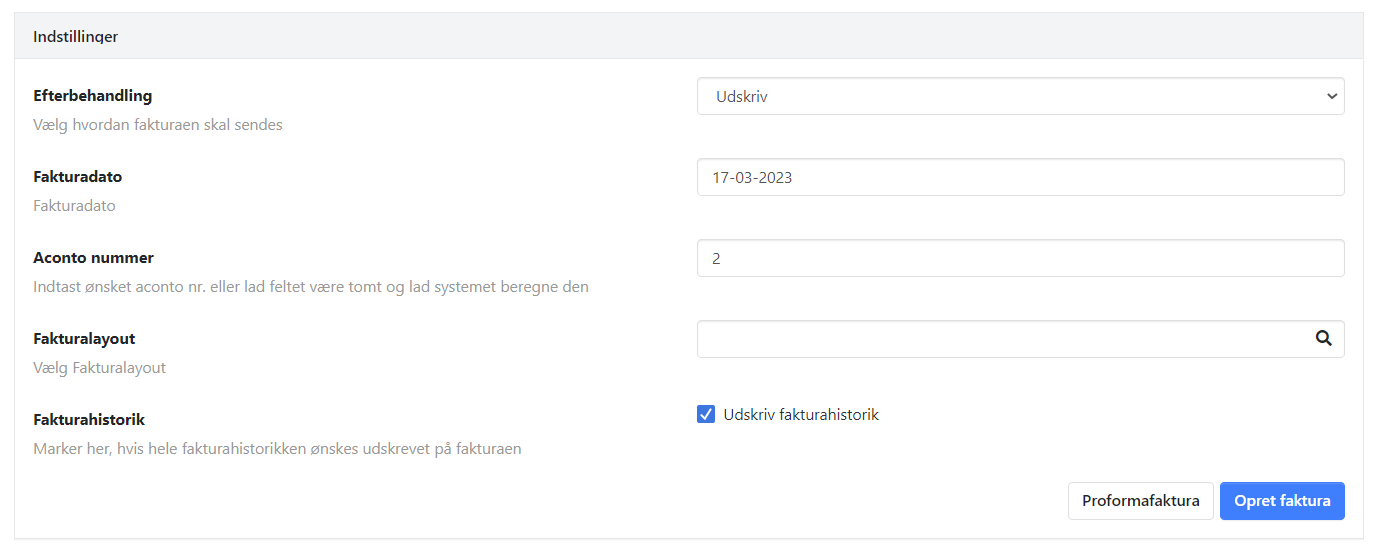Screen dimensions: 1378x554
Task: Click the 'Vælg Fakturalayout' help text
Action: point(100,367)
